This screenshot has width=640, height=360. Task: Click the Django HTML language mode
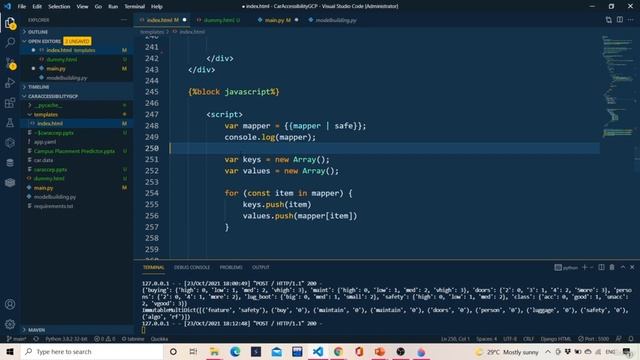(556, 339)
